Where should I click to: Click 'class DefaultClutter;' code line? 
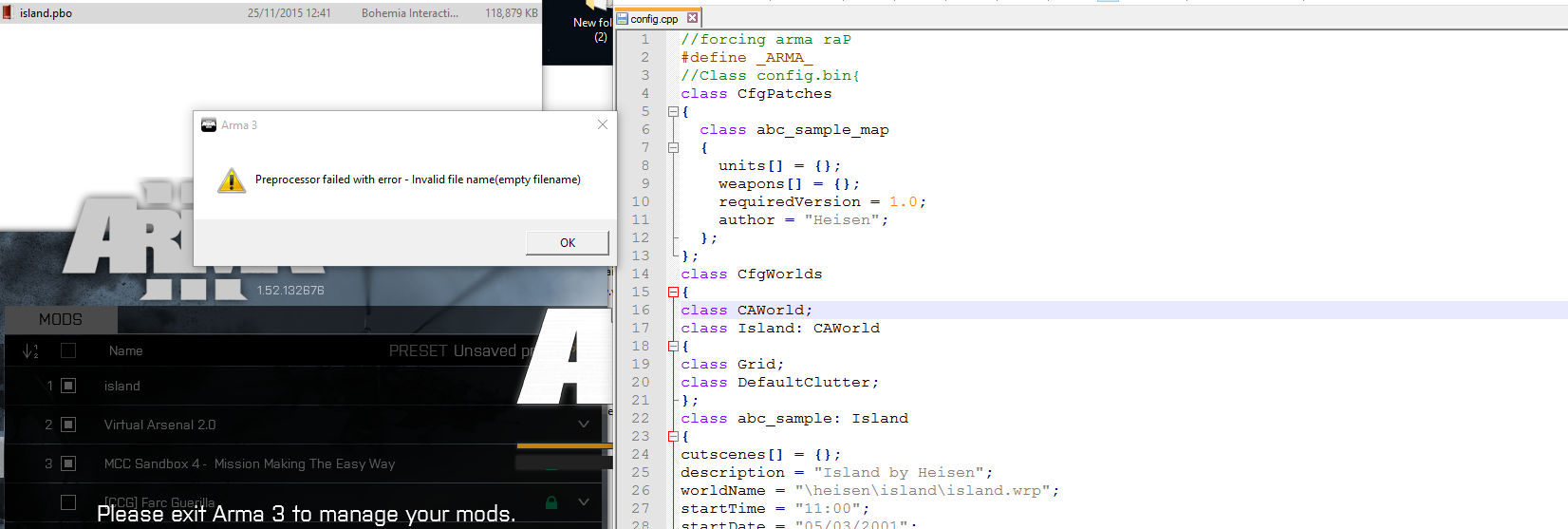tap(780, 382)
